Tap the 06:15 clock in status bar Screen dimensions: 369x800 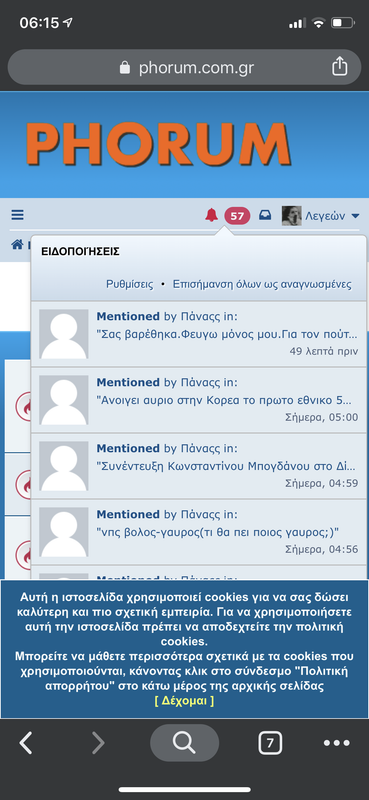coord(40,23)
